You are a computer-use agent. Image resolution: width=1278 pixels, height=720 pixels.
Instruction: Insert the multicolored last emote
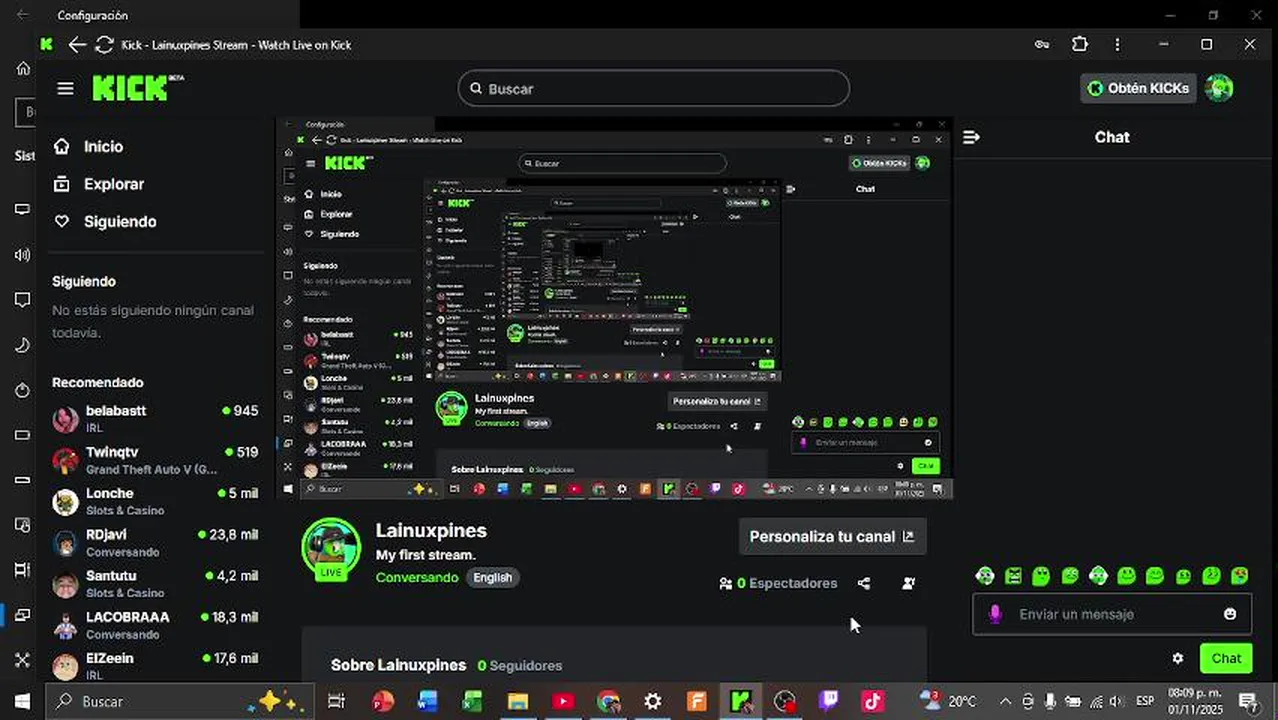tap(1239, 575)
